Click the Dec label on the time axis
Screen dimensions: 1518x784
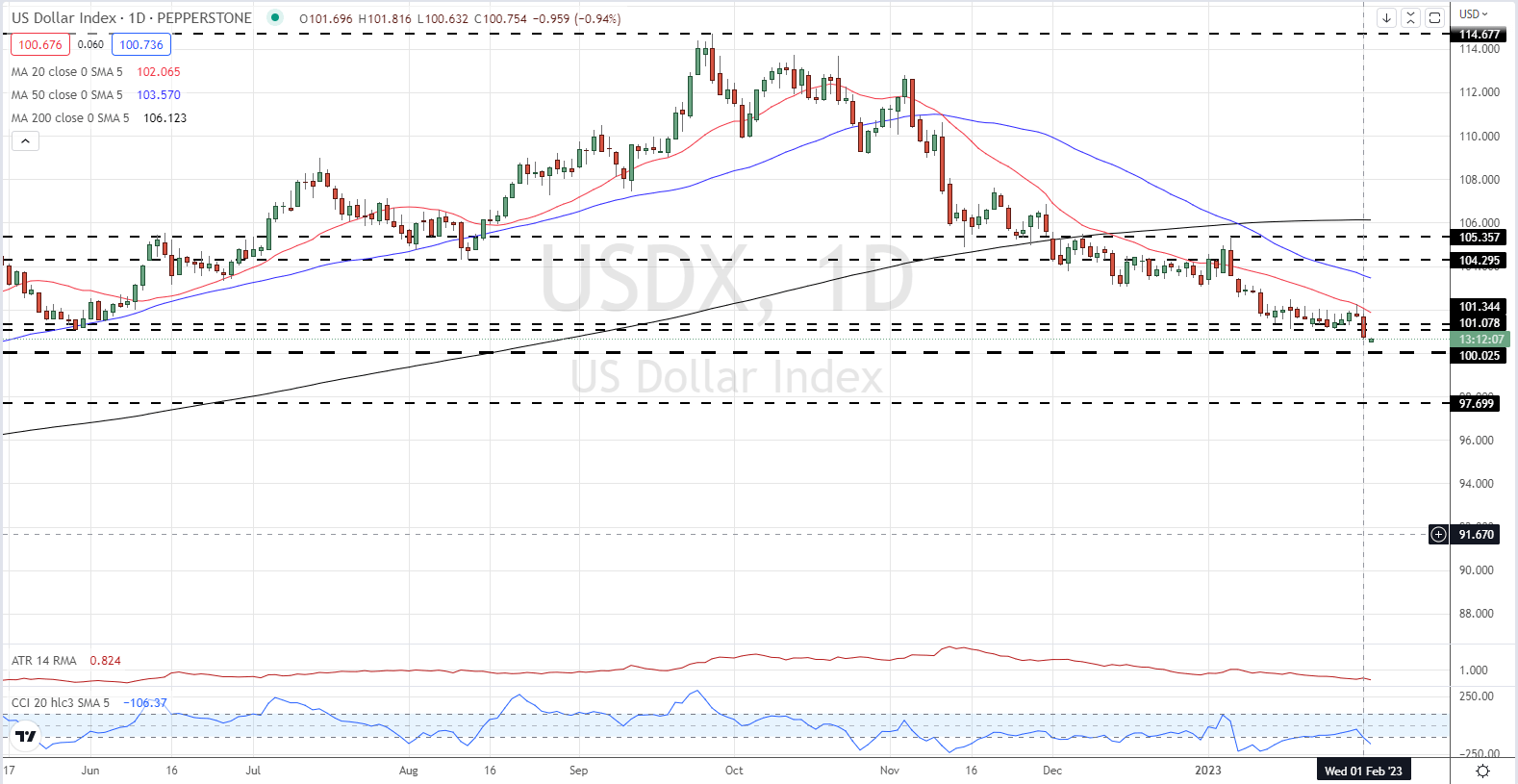click(1052, 771)
